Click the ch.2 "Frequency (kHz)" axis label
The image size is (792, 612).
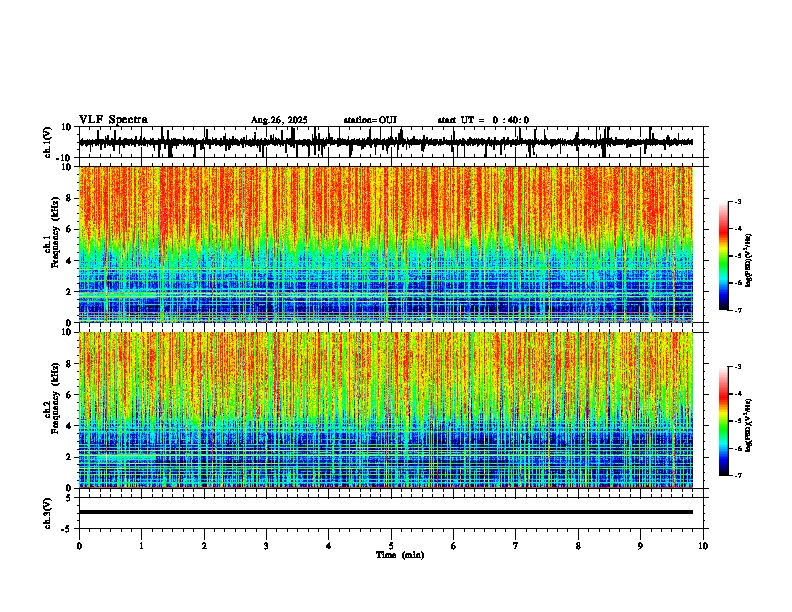[55, 398]
